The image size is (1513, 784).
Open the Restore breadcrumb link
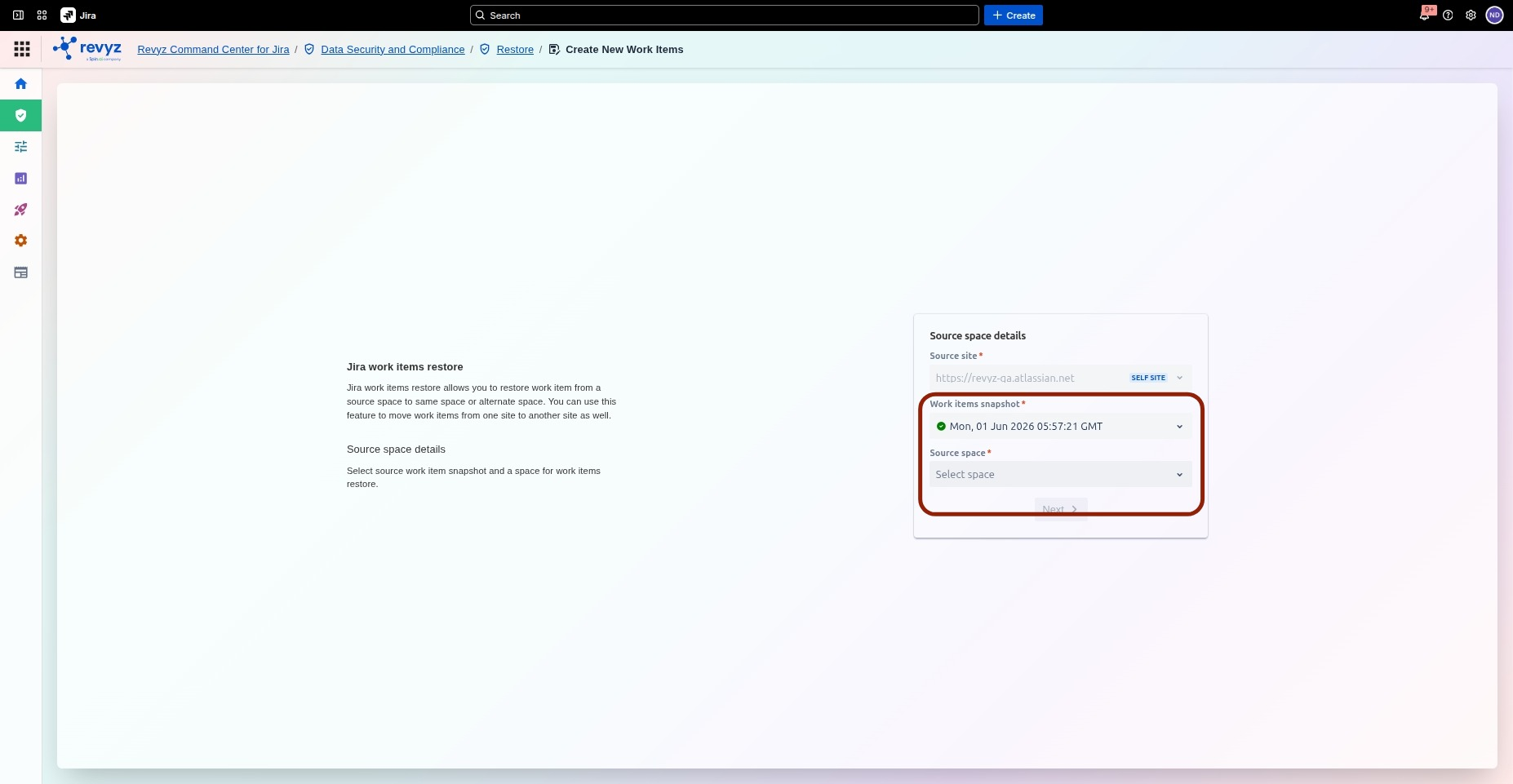tap(515, 50)
